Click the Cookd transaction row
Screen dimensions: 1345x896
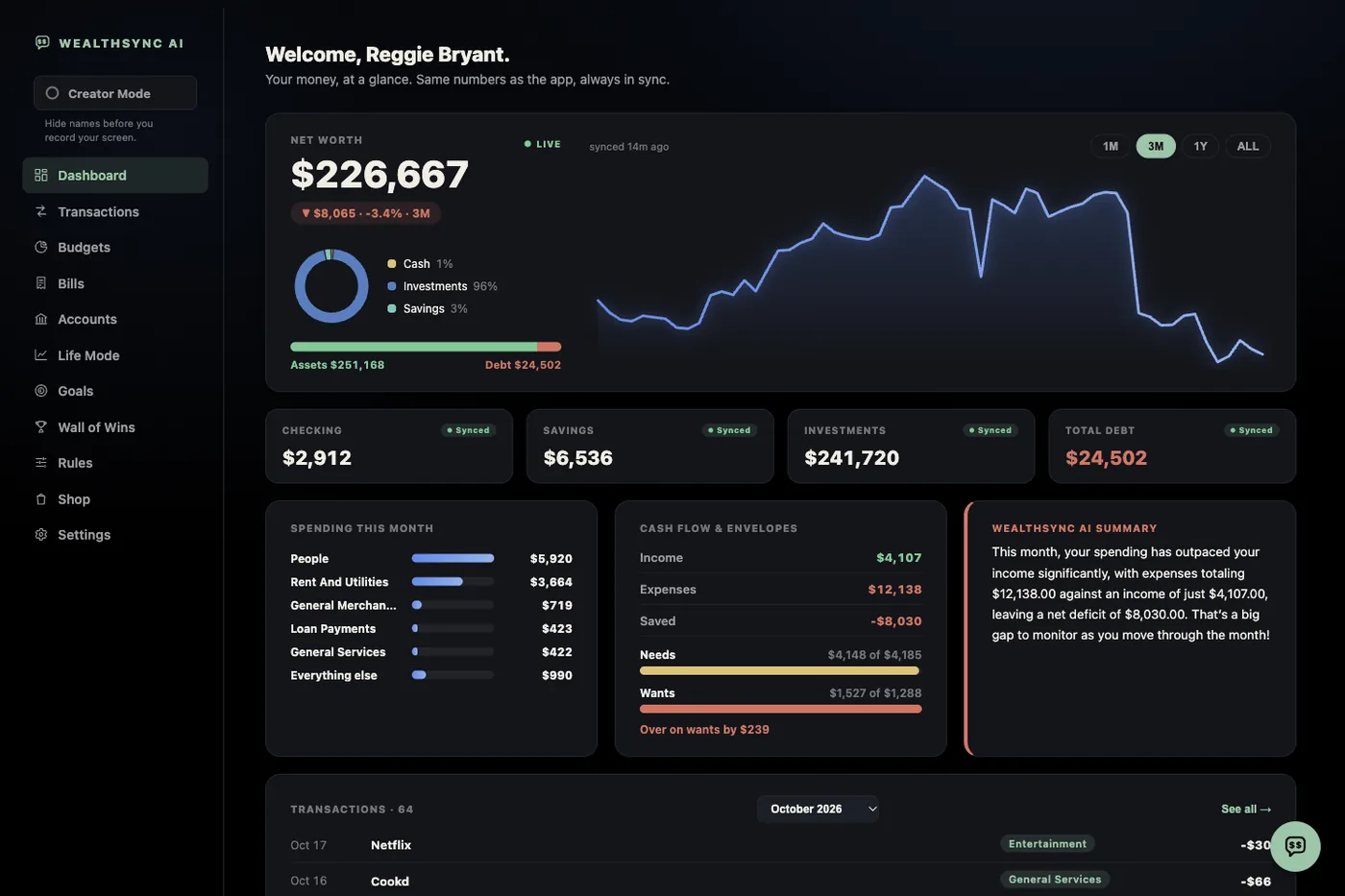(780, 881)
